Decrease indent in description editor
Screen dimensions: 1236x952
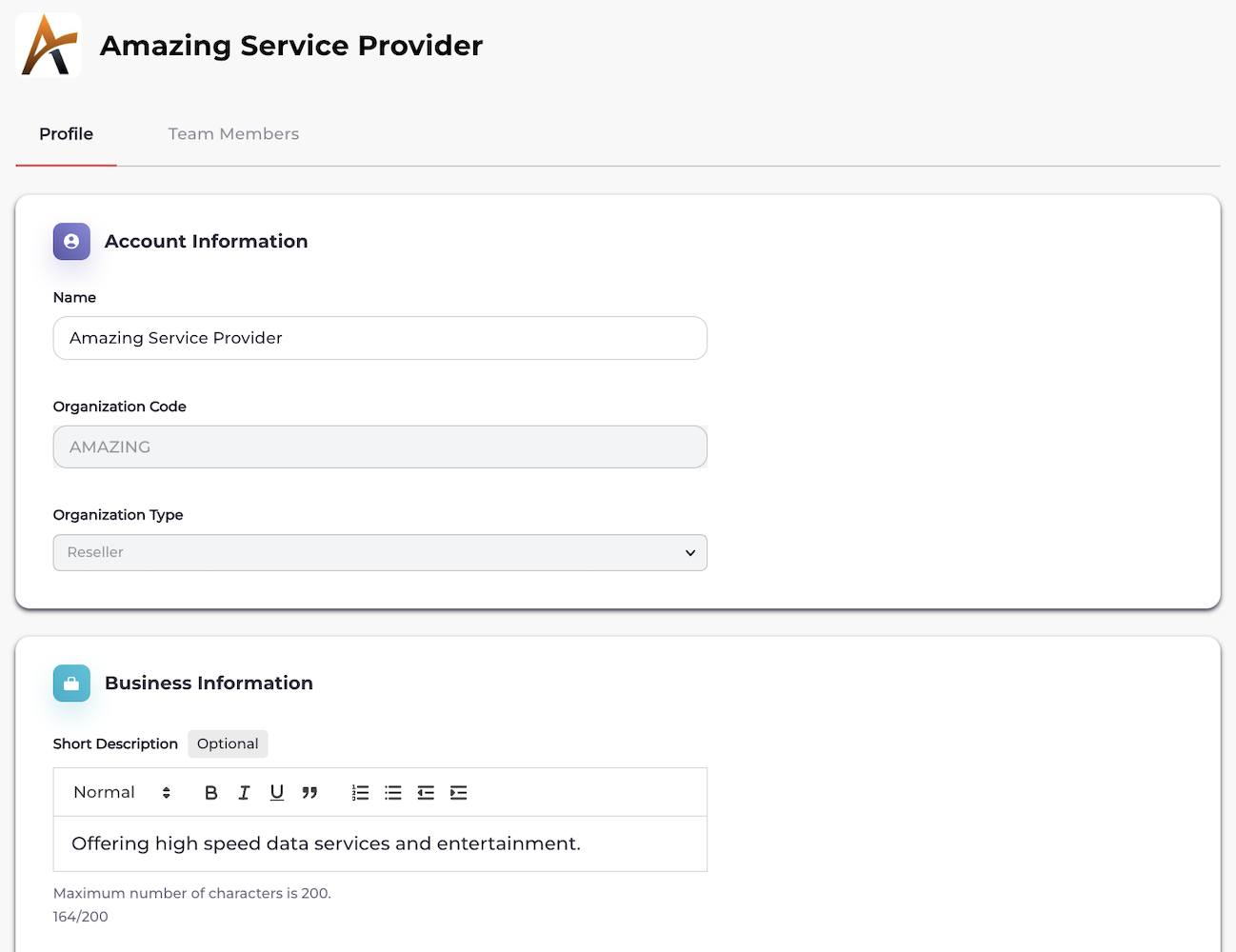click(x=426, y=793)
